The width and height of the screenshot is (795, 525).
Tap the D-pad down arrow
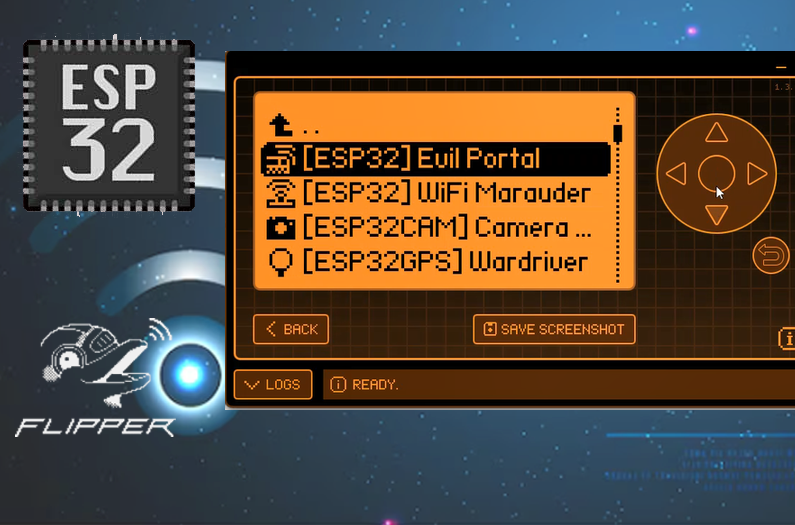coord(716,215)
